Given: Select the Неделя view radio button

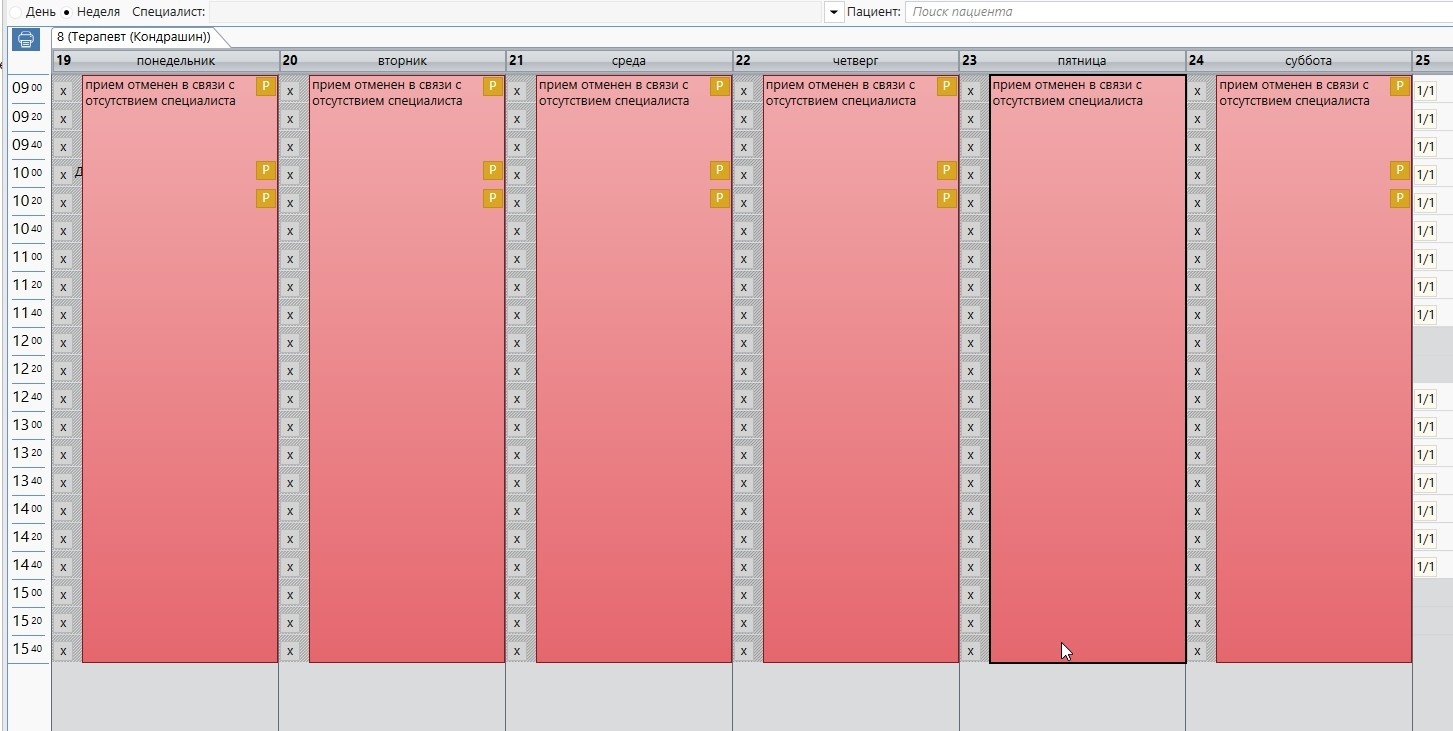Looking at the screenshot, I should pos(67,12).
